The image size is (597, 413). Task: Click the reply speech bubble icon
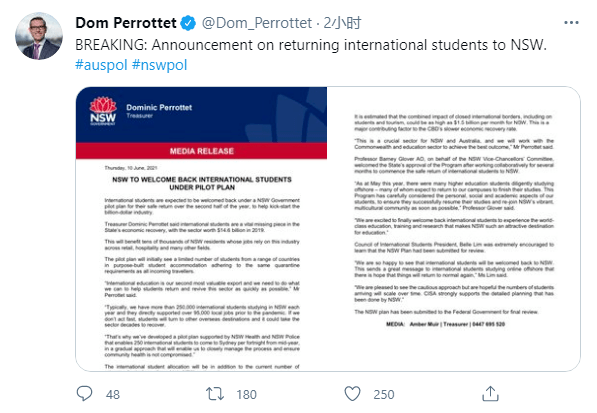pyautogui.click(x=84, y=394)
